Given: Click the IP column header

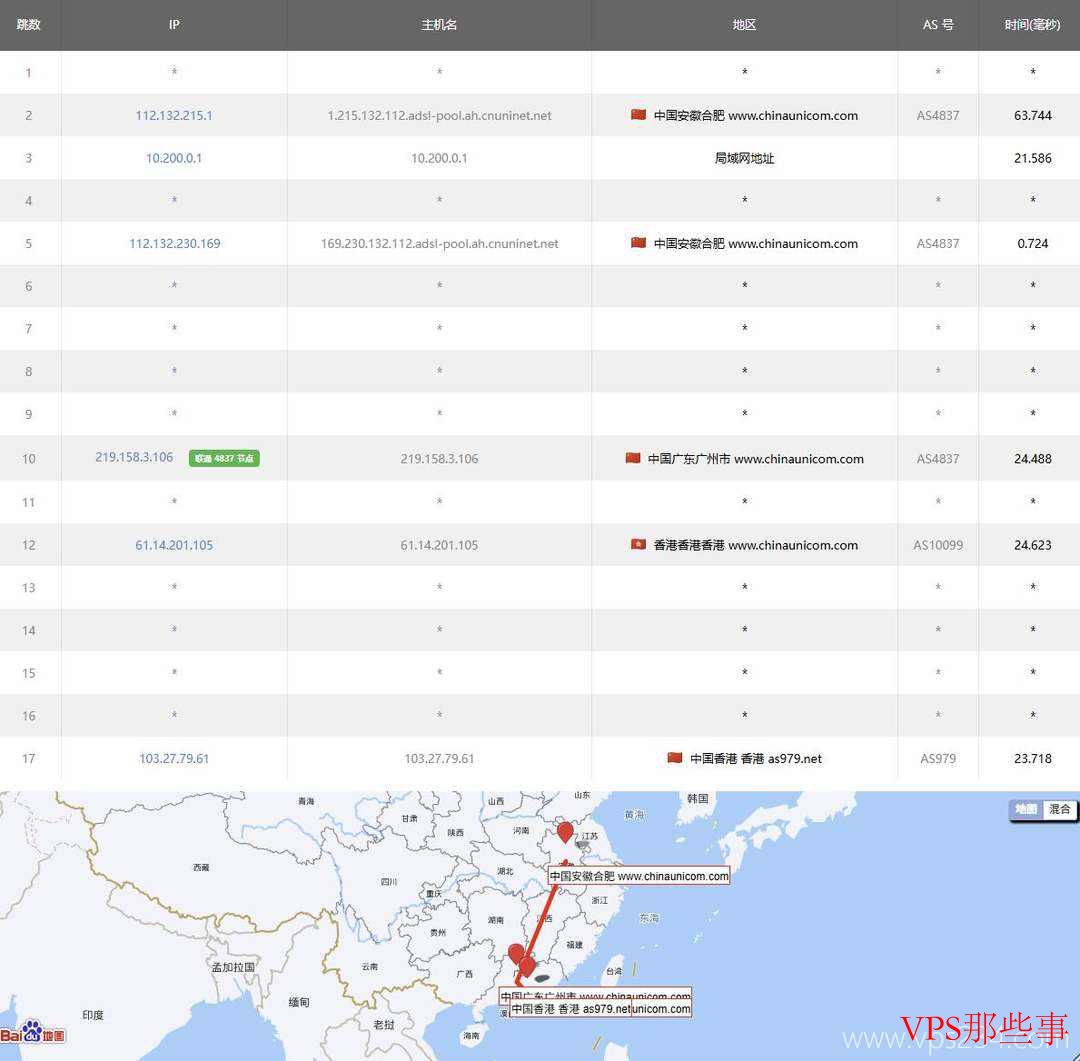Looking at the screenshot, I should point(174,25).
